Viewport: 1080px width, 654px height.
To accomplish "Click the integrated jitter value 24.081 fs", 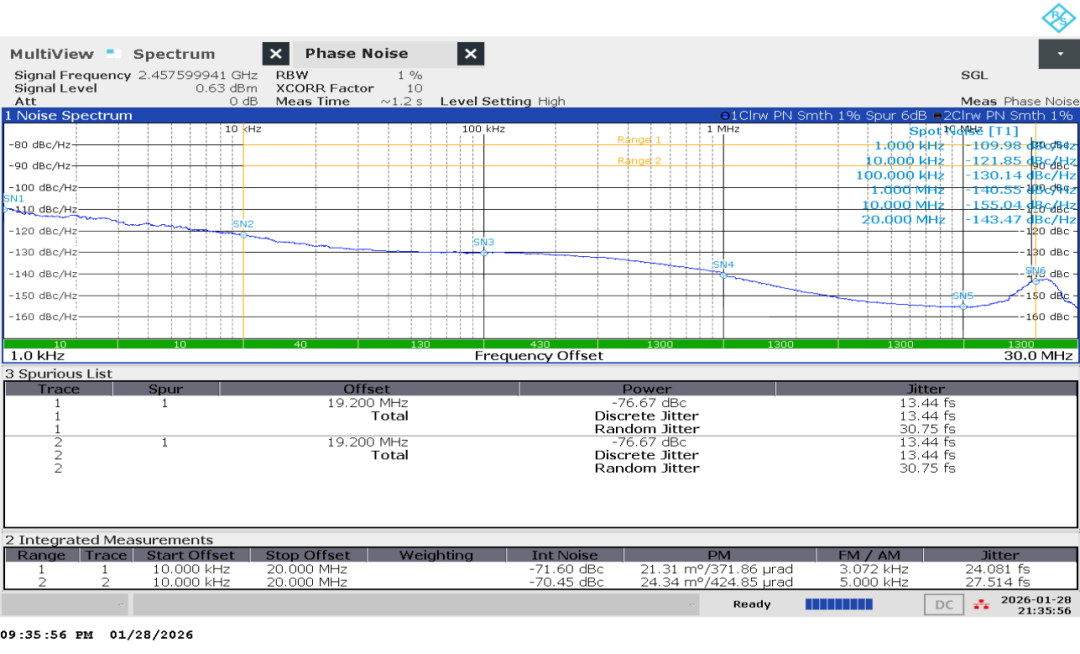I will [998, 569].
